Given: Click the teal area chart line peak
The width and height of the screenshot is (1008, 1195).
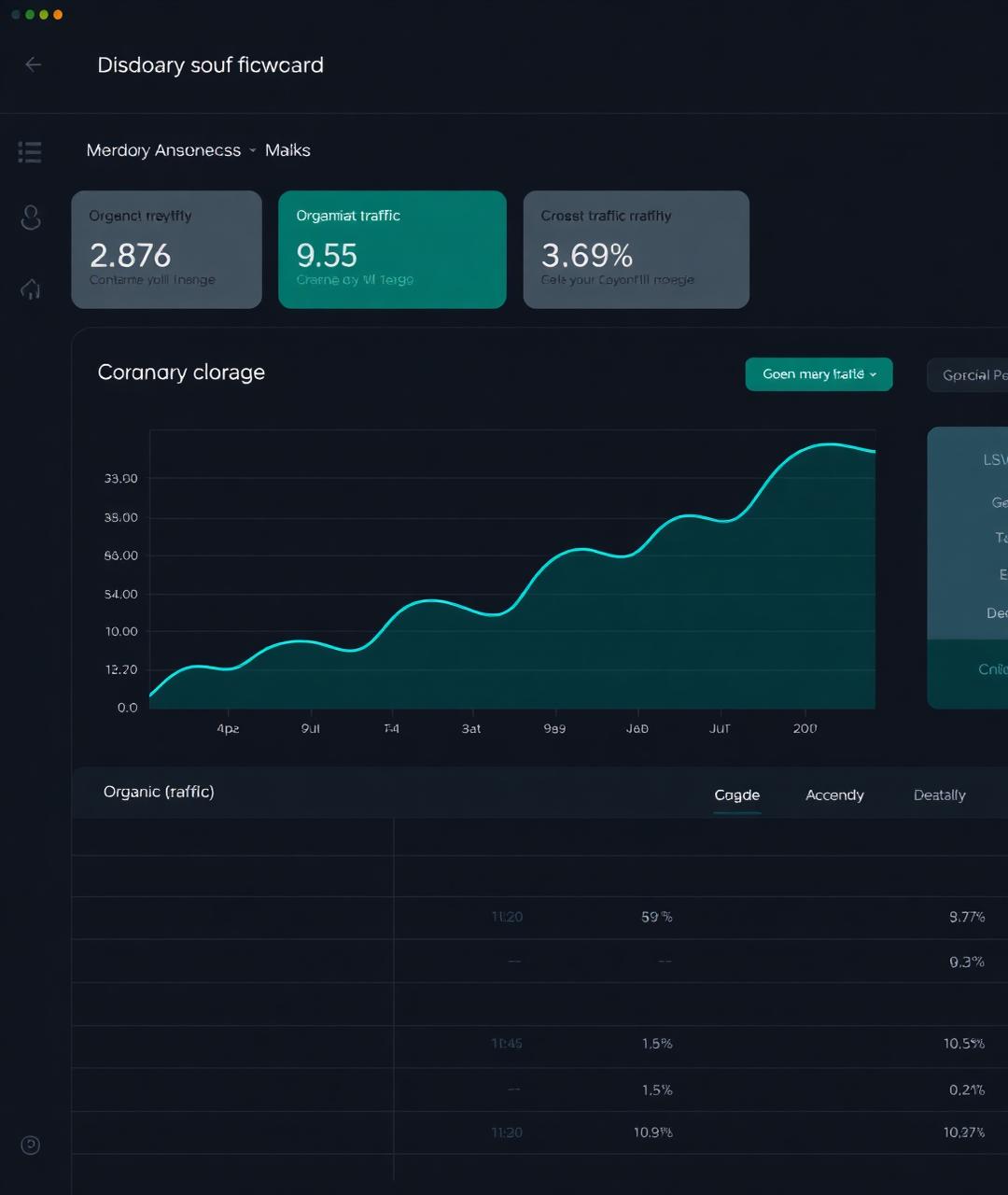Looking at the screenshot, I should tap(829, 444).
